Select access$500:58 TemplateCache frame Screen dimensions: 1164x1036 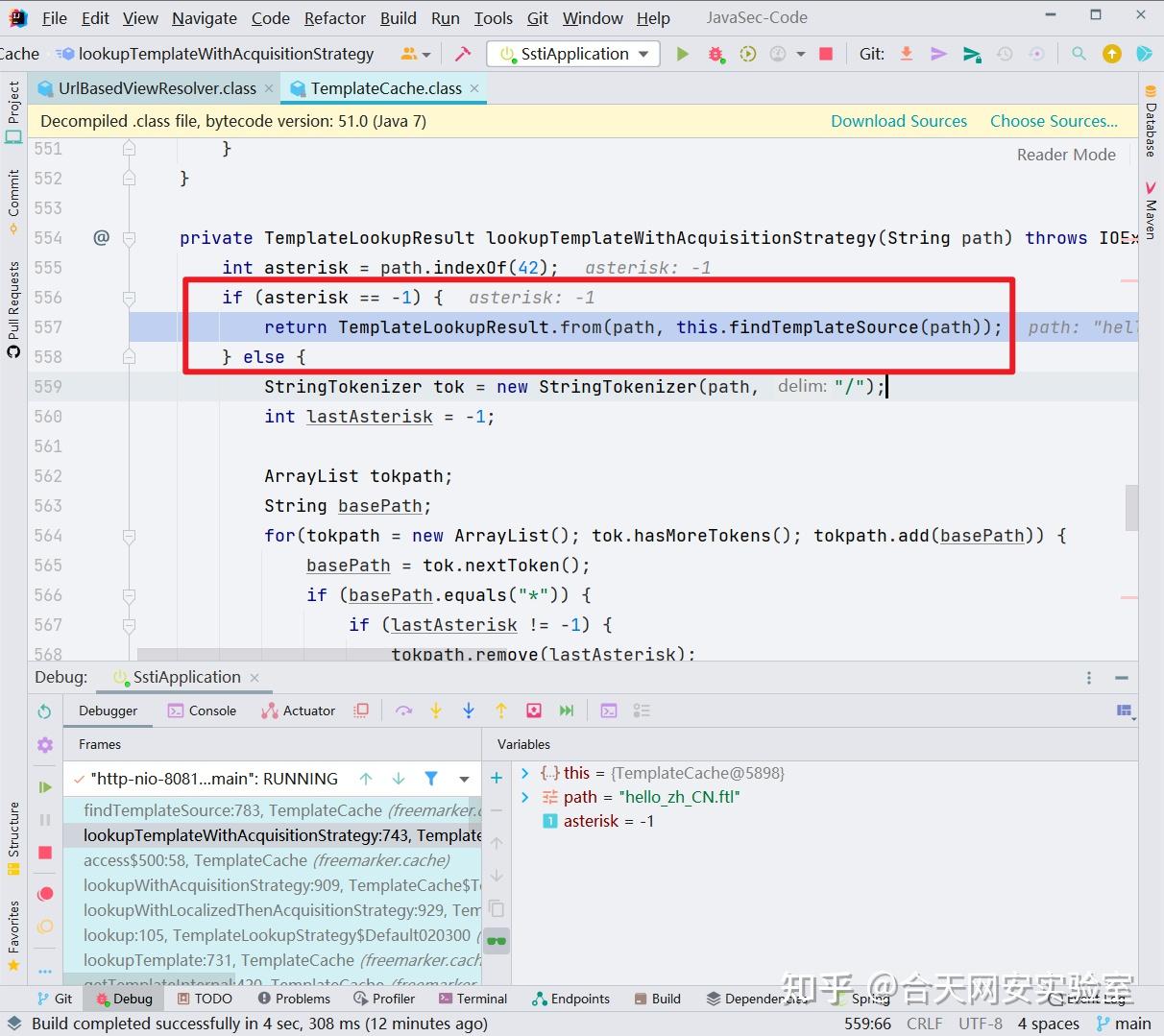click(x=272, y=860)
